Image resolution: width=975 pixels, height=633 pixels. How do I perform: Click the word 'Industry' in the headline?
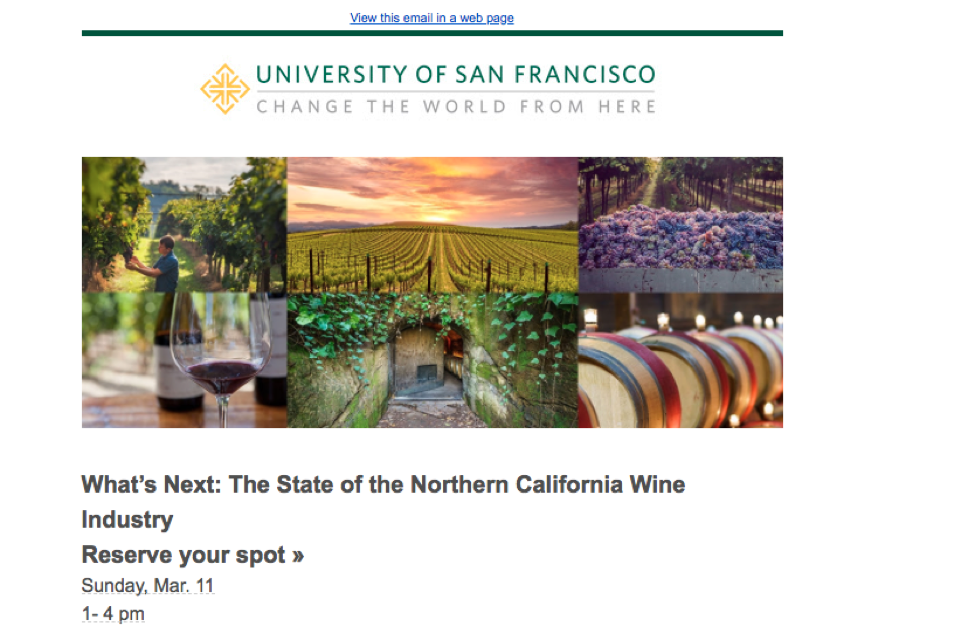pos(127,519)
